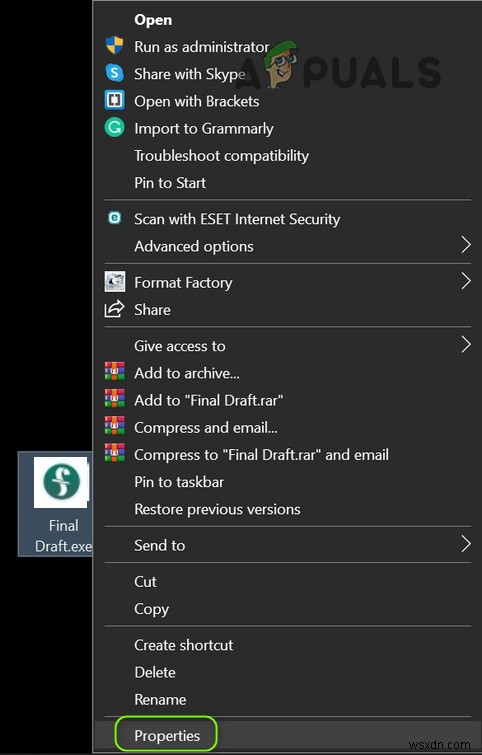The image size is (482, 755).
Task: Click the green Grammarly icon
Action: [x=115, y=128]
